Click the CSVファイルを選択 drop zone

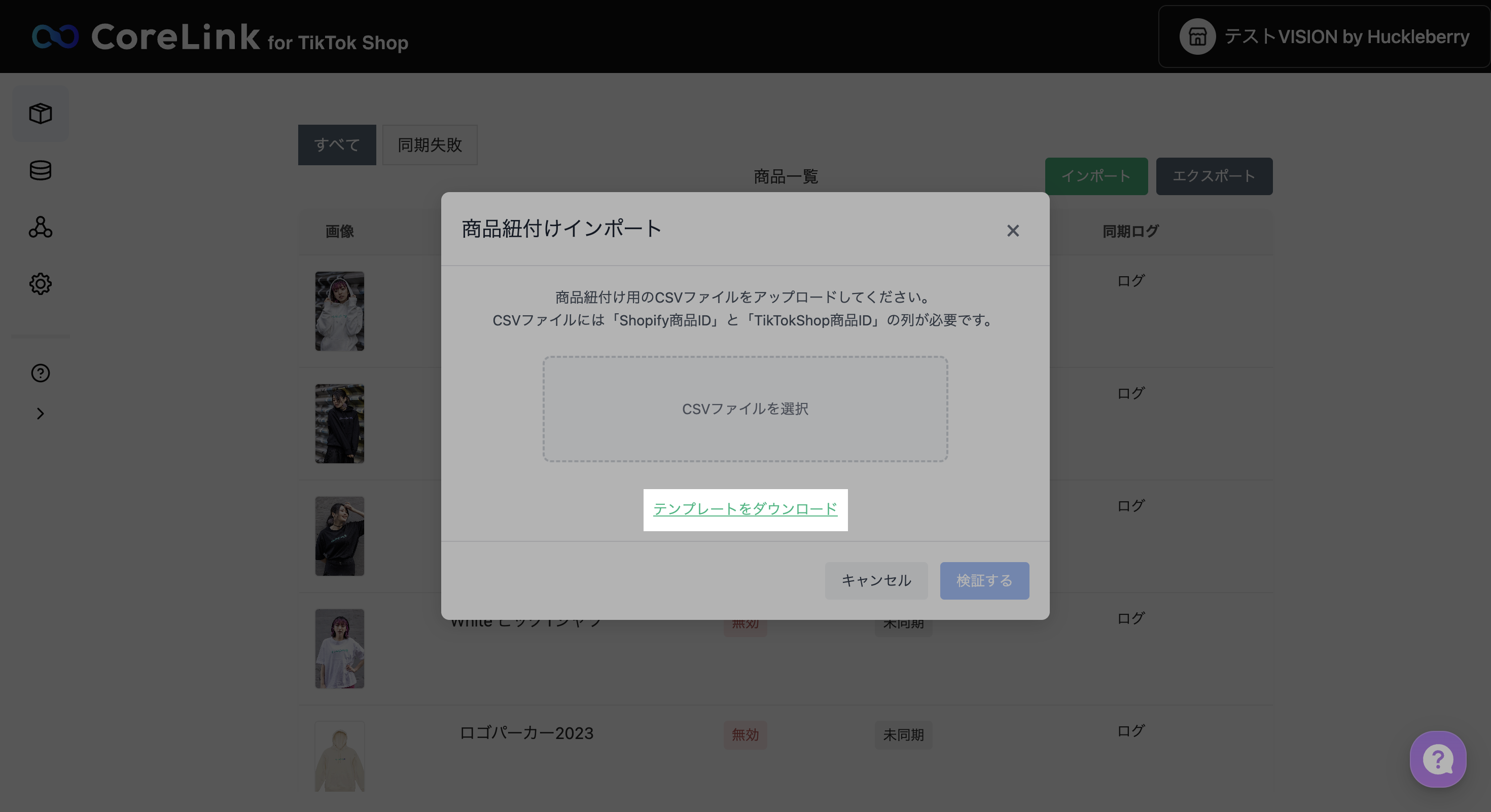pyautogui.click(x=745, y=409)
